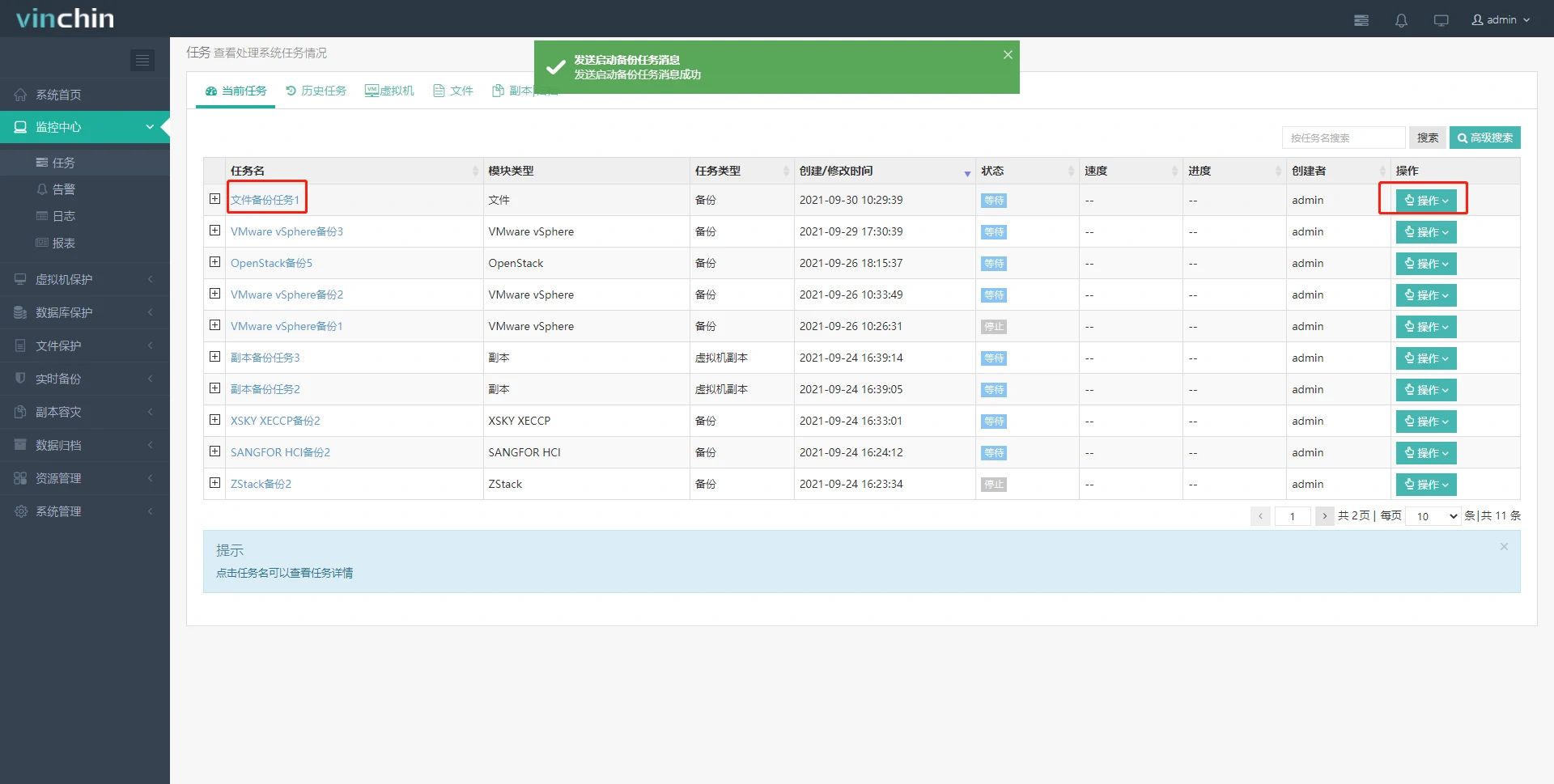The image size is (1554, 784).
Task: Expand the 虚拟机保护 sidebar menu
Action: click(65, 279)
